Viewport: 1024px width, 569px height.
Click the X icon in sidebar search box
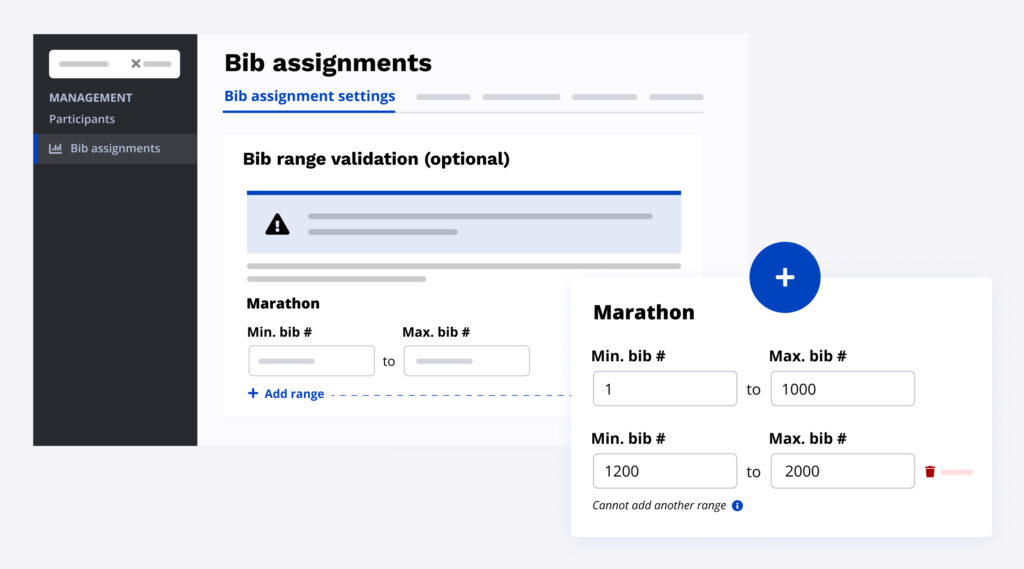click(x=136, y=63)
